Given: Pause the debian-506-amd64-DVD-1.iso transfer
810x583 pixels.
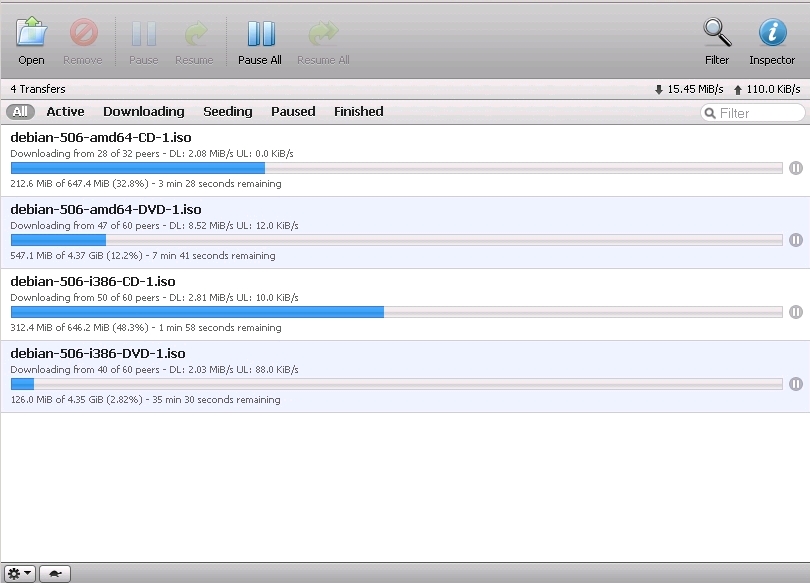Looking at the screenshot, I should pos(796,240).
